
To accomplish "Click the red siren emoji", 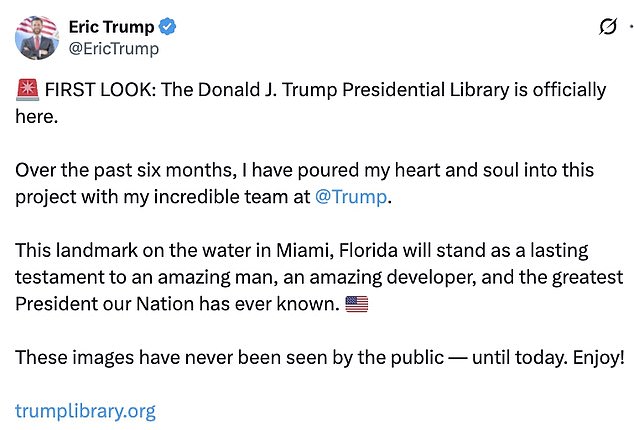I will 26,90.
